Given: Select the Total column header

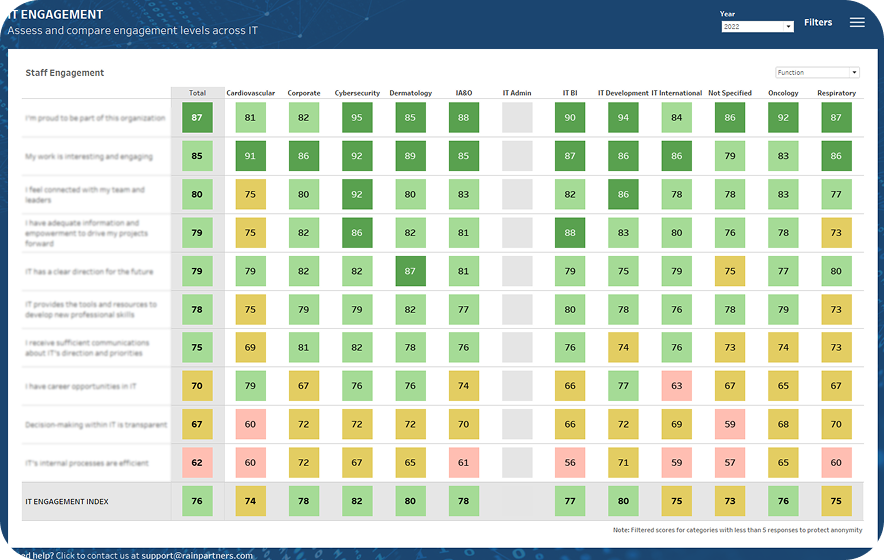Looking at the screenshot, I should coord(197,93).
